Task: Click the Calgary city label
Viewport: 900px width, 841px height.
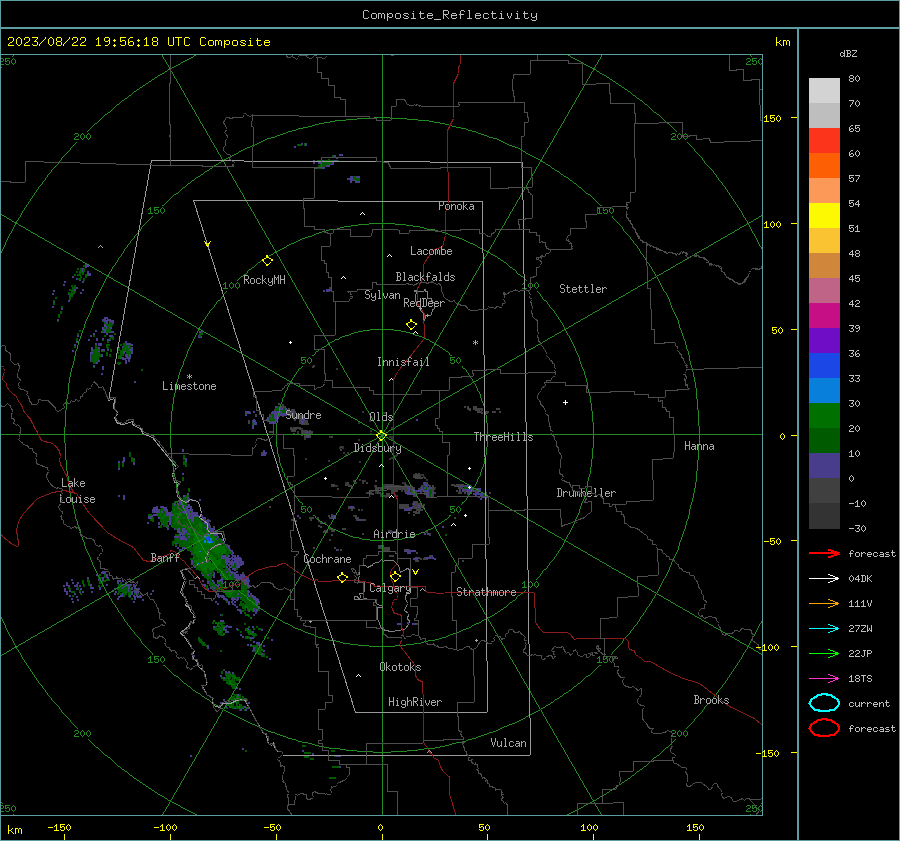Action: coord(390,588)
